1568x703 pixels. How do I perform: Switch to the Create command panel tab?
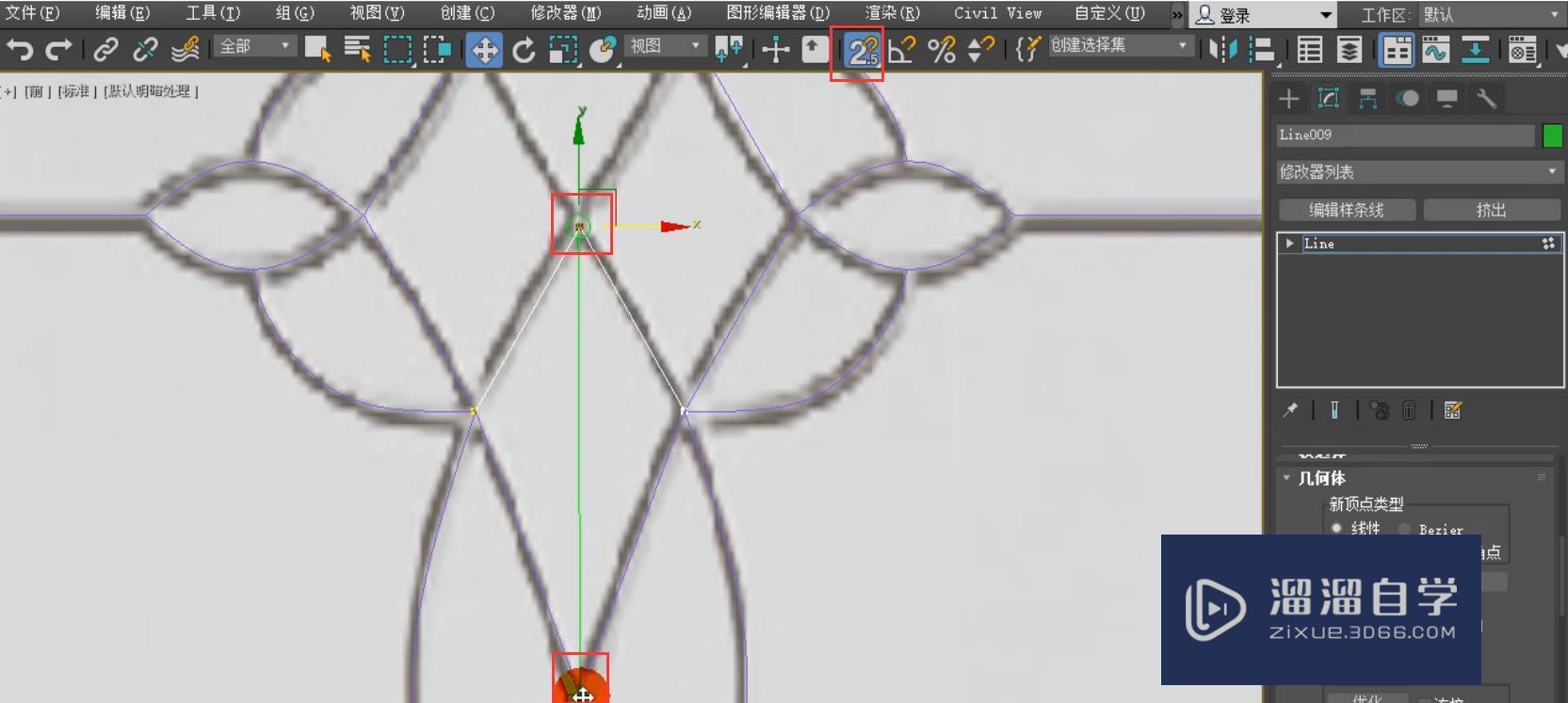pos(1289,98)
